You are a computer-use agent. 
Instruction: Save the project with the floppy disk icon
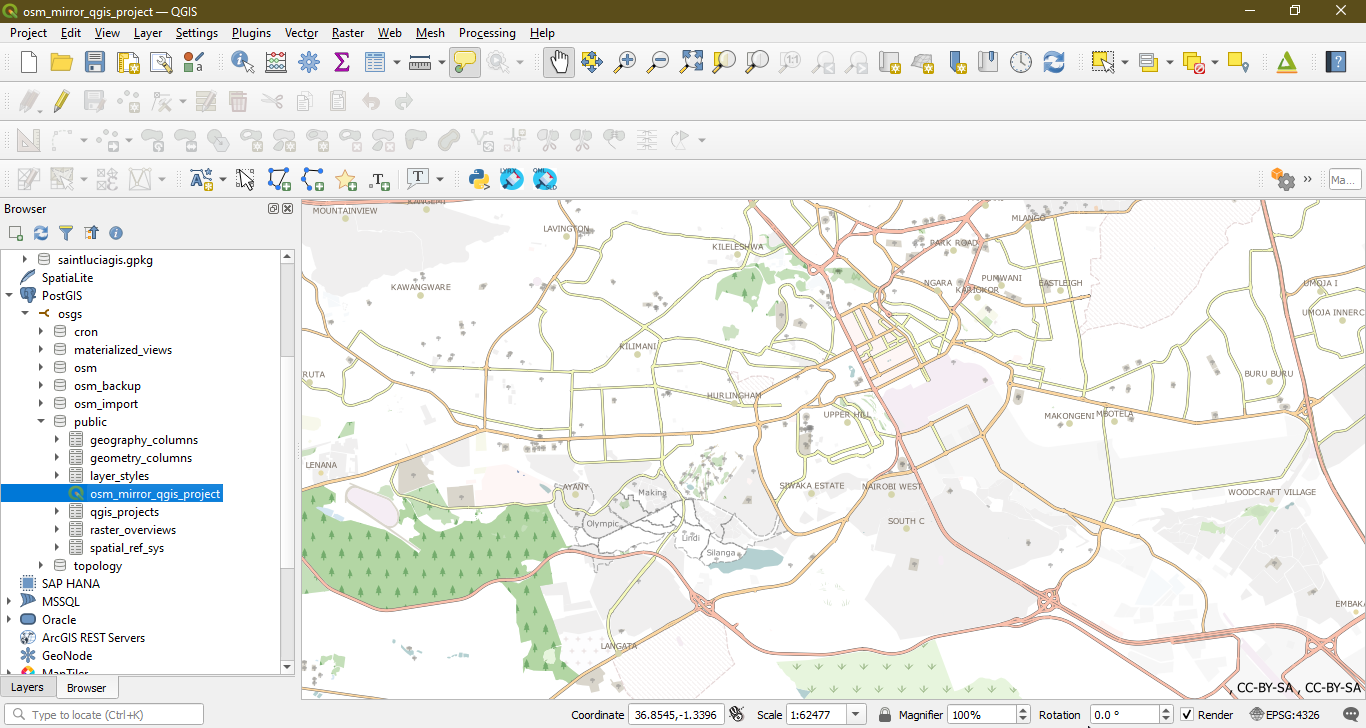95,62
